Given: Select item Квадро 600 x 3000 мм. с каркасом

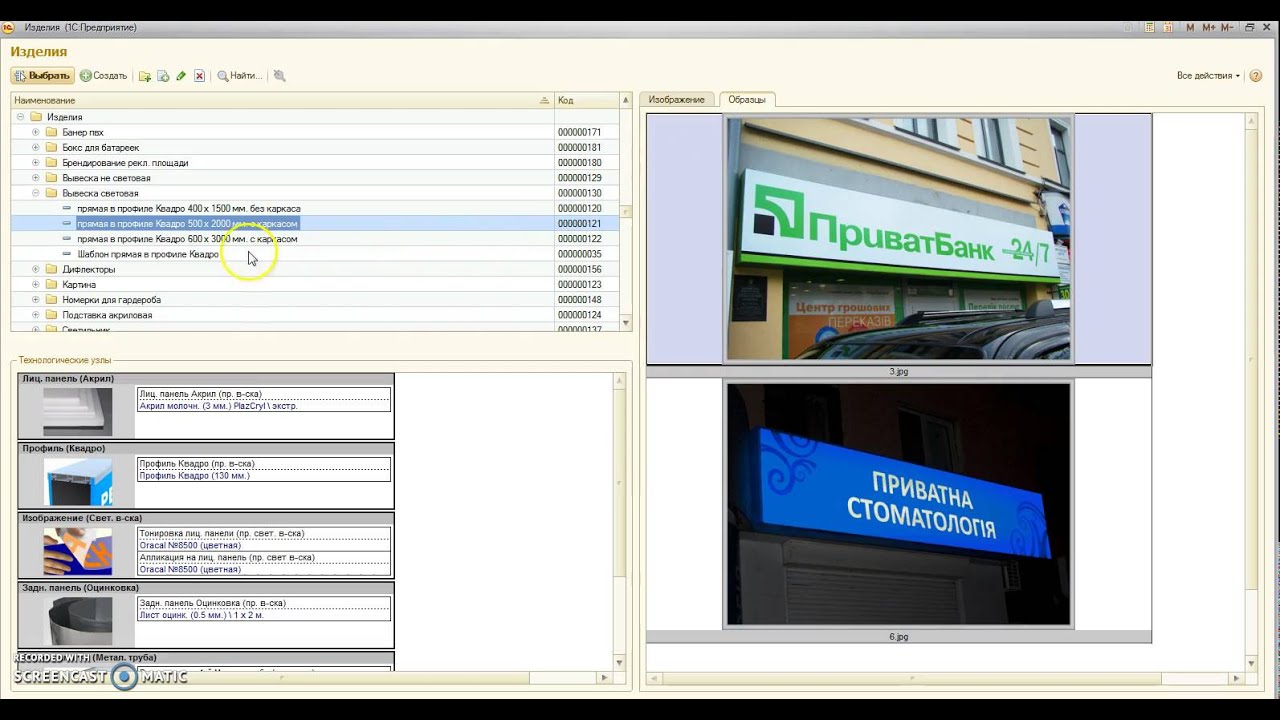Looking at the screenshot, I should [x=187, y=239].
